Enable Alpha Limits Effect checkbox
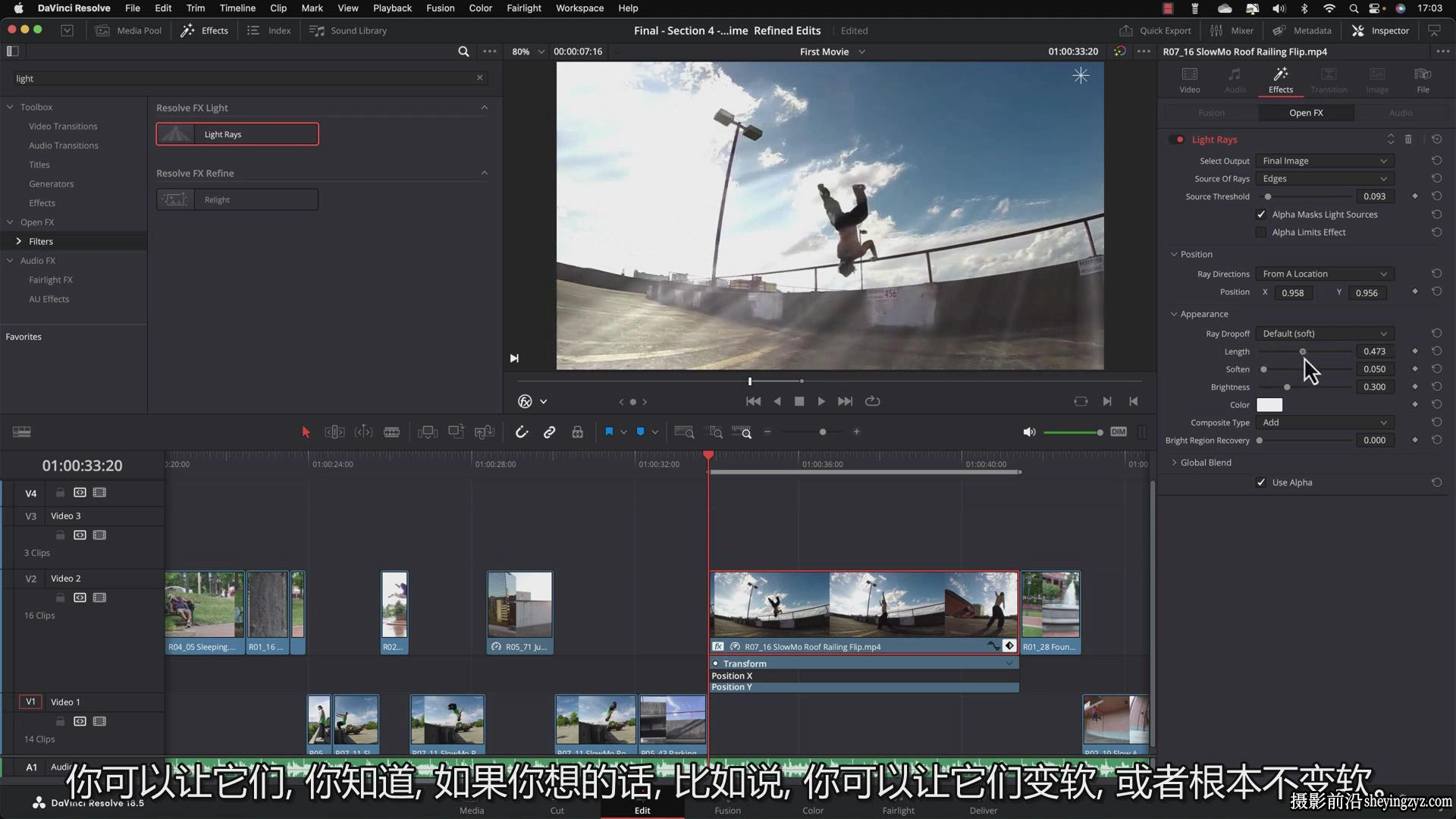 coord(1261,232)
